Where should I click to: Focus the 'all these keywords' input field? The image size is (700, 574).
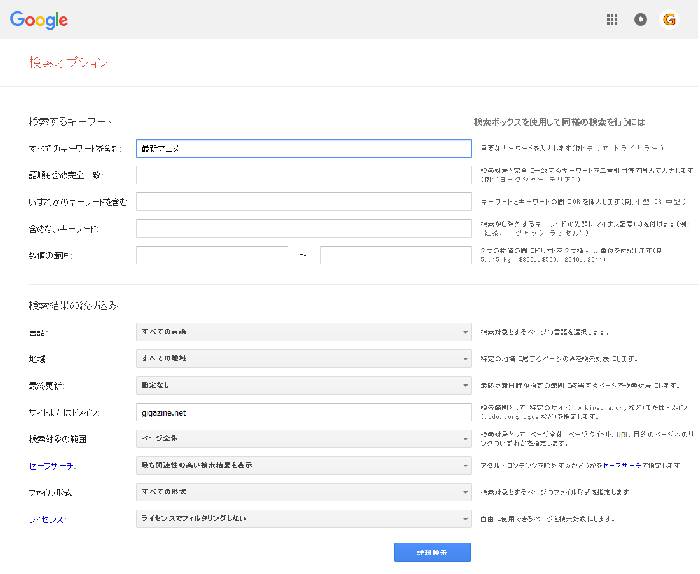coord(304,148)
